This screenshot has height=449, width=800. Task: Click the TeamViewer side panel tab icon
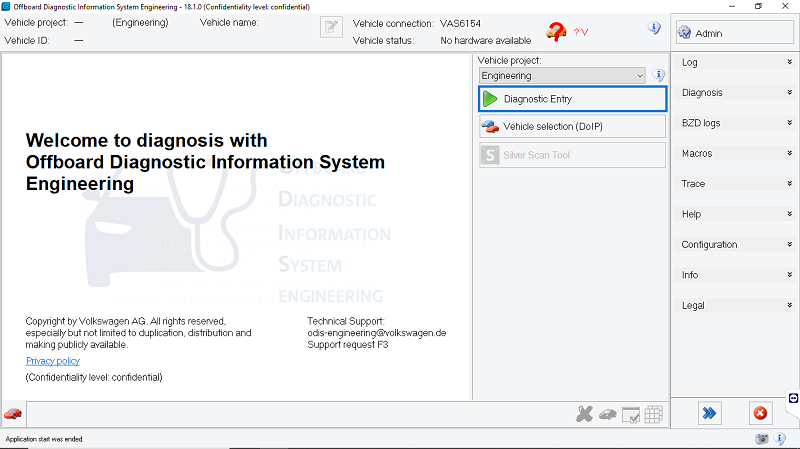click(793, 398)
